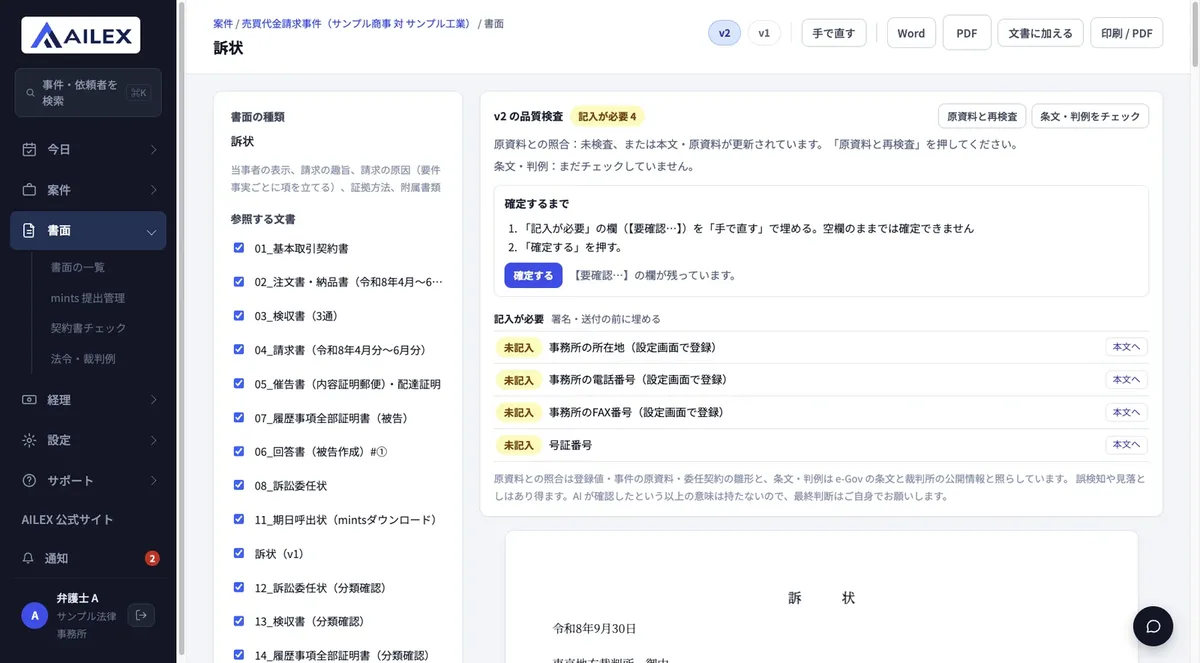
Task: Click 文書に加える button
Action: pyautogui.click(x=1040, y=33)
